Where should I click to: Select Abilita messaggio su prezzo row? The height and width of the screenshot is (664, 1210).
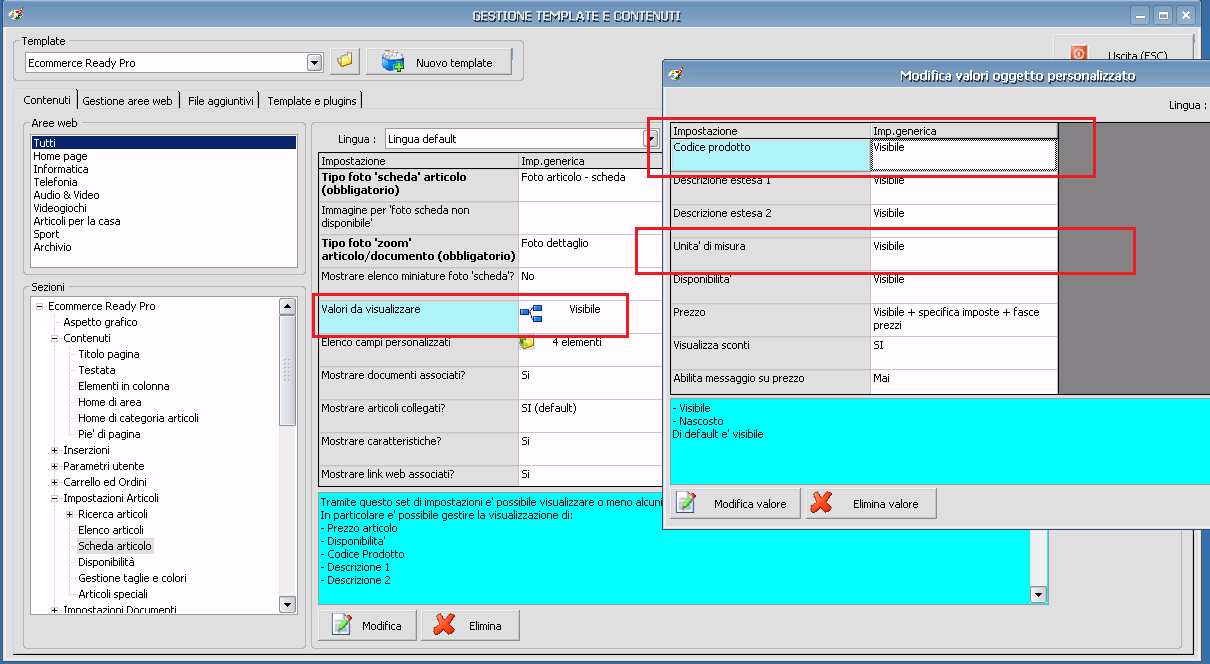(864, 382)
